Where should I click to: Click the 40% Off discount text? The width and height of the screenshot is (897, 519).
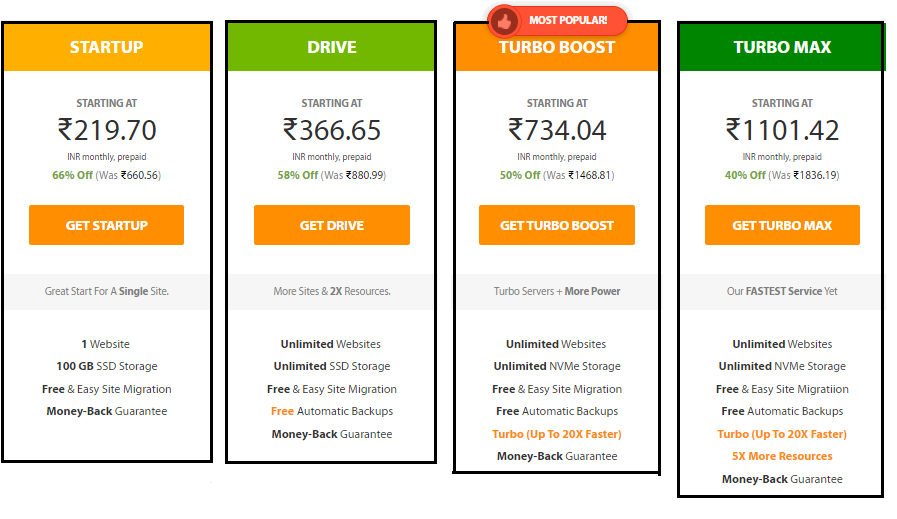[745, 175]
